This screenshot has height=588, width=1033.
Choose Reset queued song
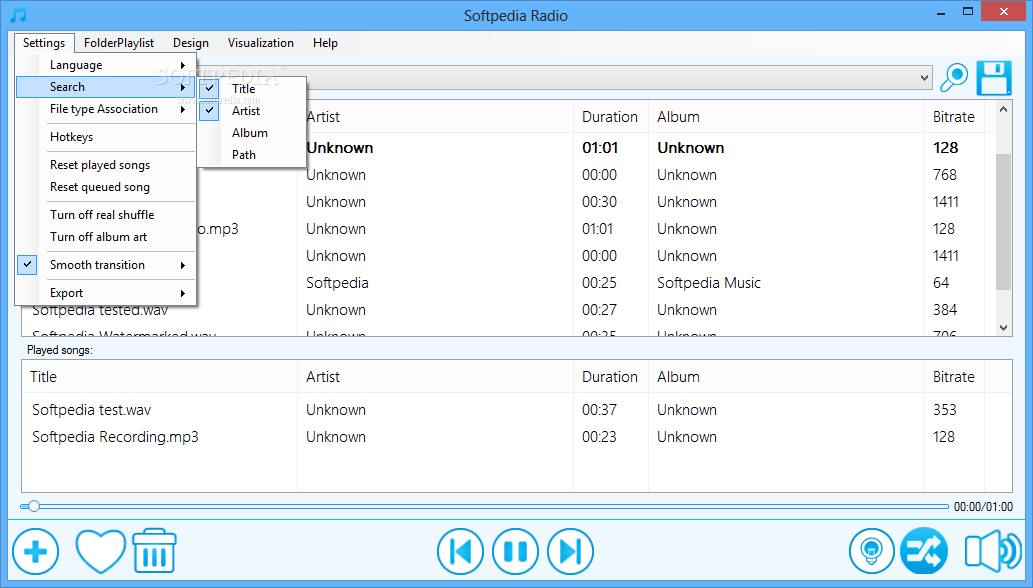[105, 187]
